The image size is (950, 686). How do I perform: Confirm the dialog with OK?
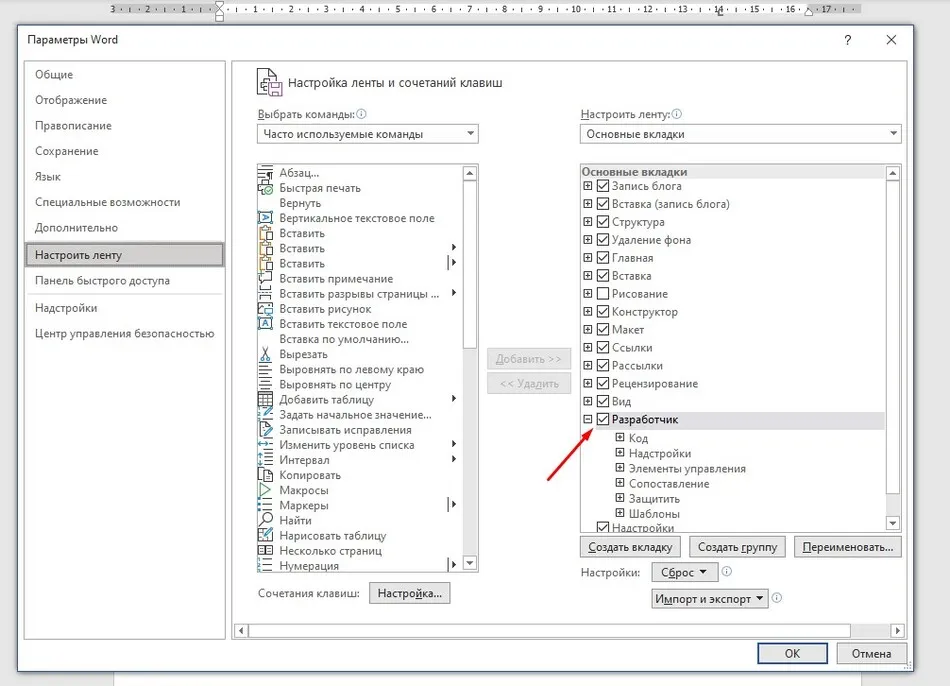pos(792,653)
